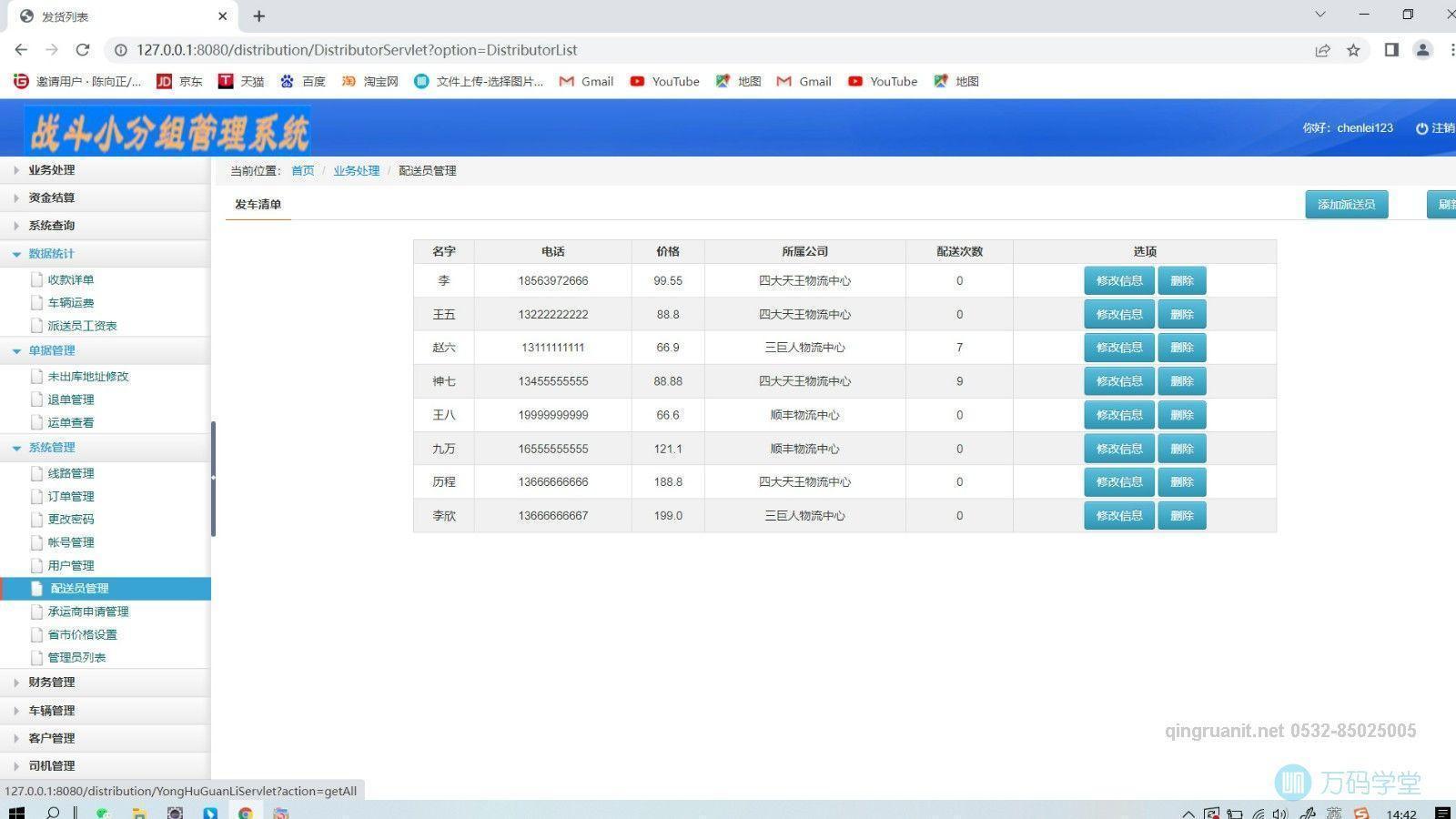Open 文件上传-选择图片 bookmark
This screenshot has height=819, width=1456.
pos(479,81)
